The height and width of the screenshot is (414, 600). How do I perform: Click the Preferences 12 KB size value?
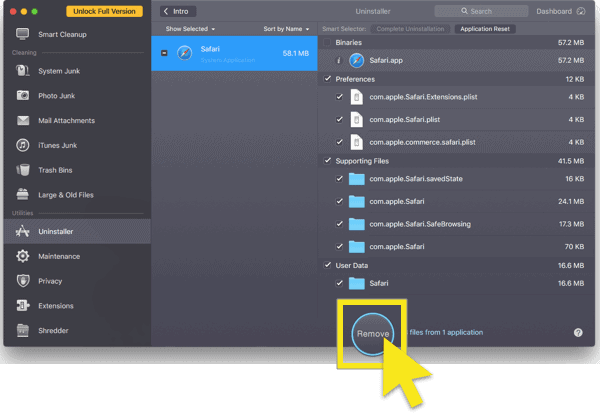574,79
